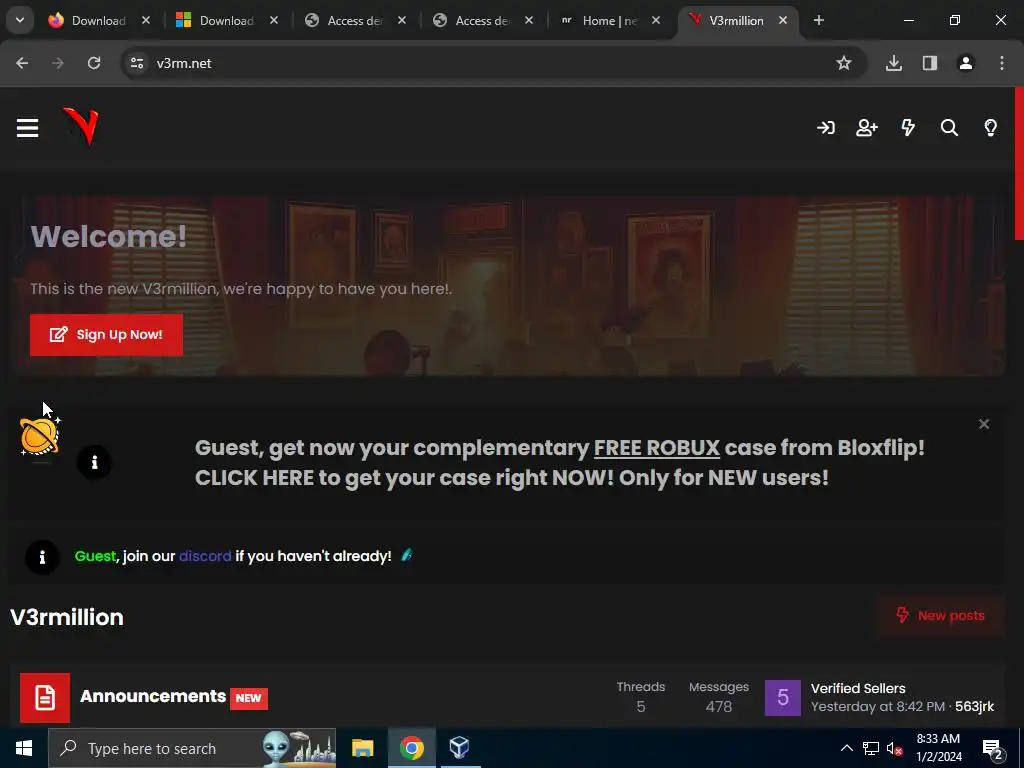The width and height of the screenshot is (1024, 768).
Task: Reload the v3rm.net page
Action: click(94, 63)
